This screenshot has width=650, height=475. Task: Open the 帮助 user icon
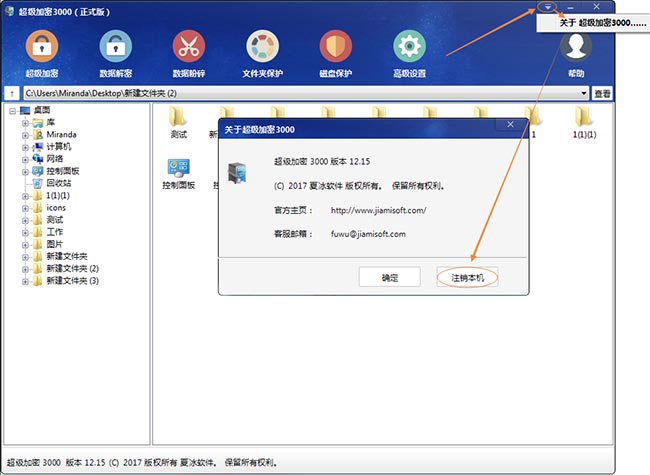(x=576, y=46)
